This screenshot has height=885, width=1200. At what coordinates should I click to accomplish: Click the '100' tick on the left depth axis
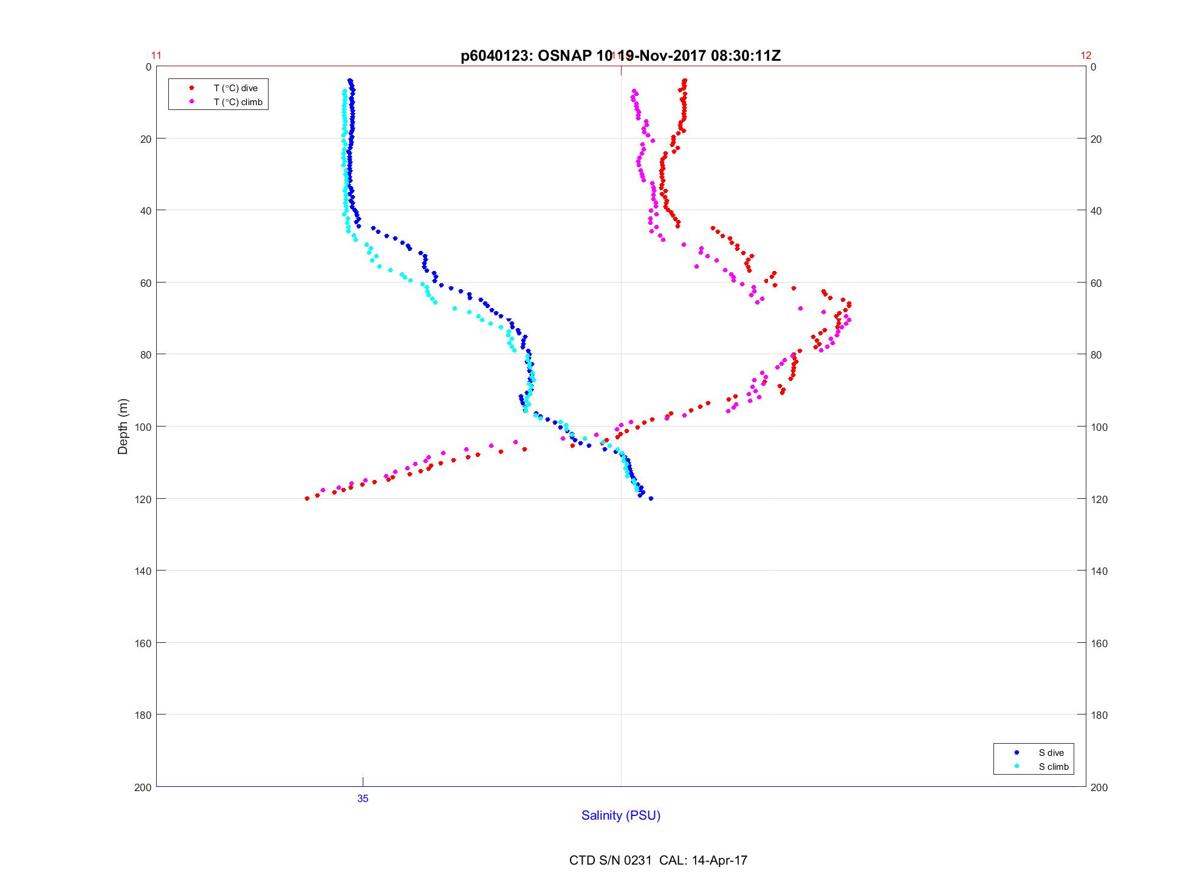pos(142,427)
